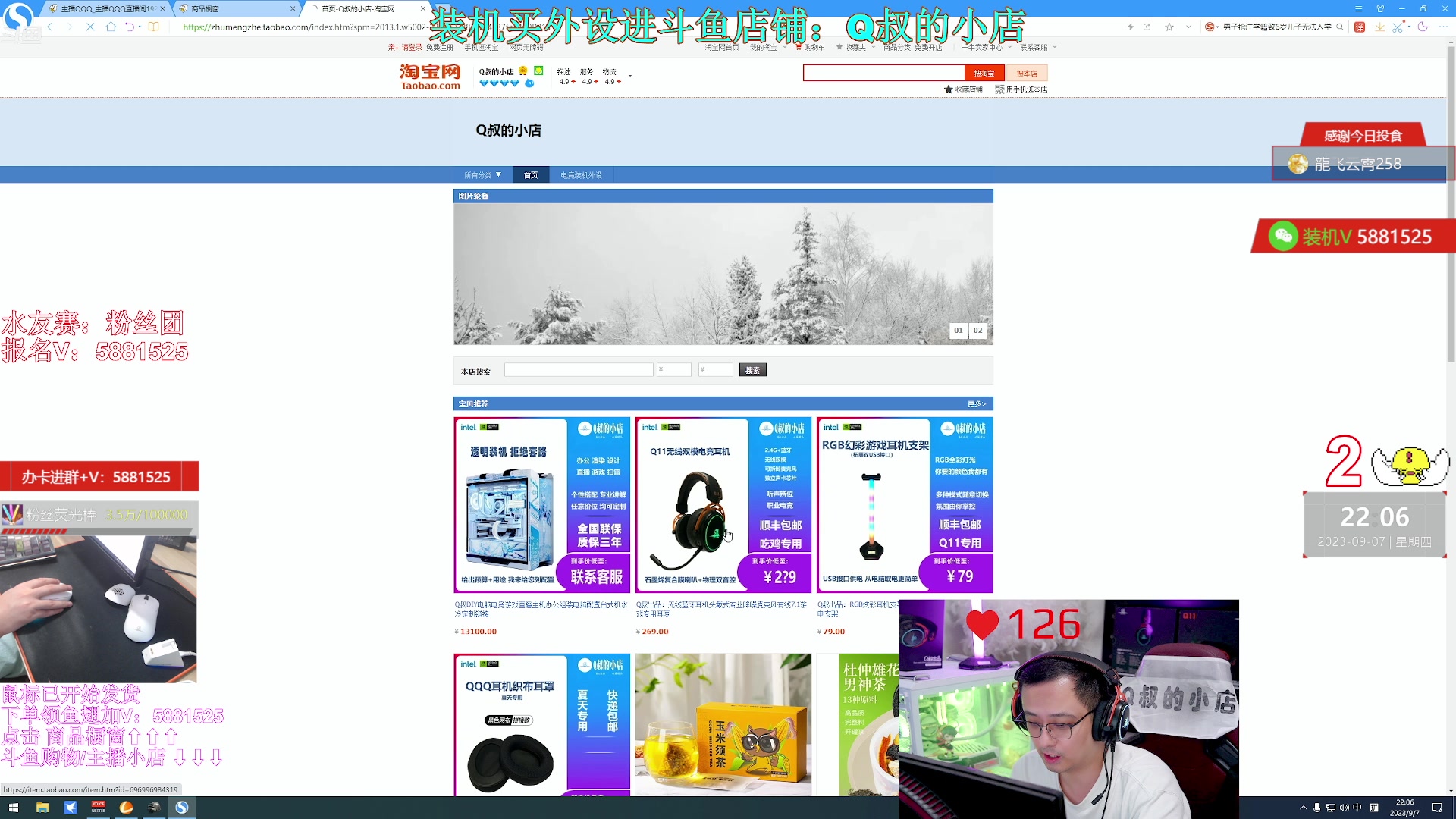Click the maximum price input field
This screenshot has width=1456, height=819.
pos(716,370)
